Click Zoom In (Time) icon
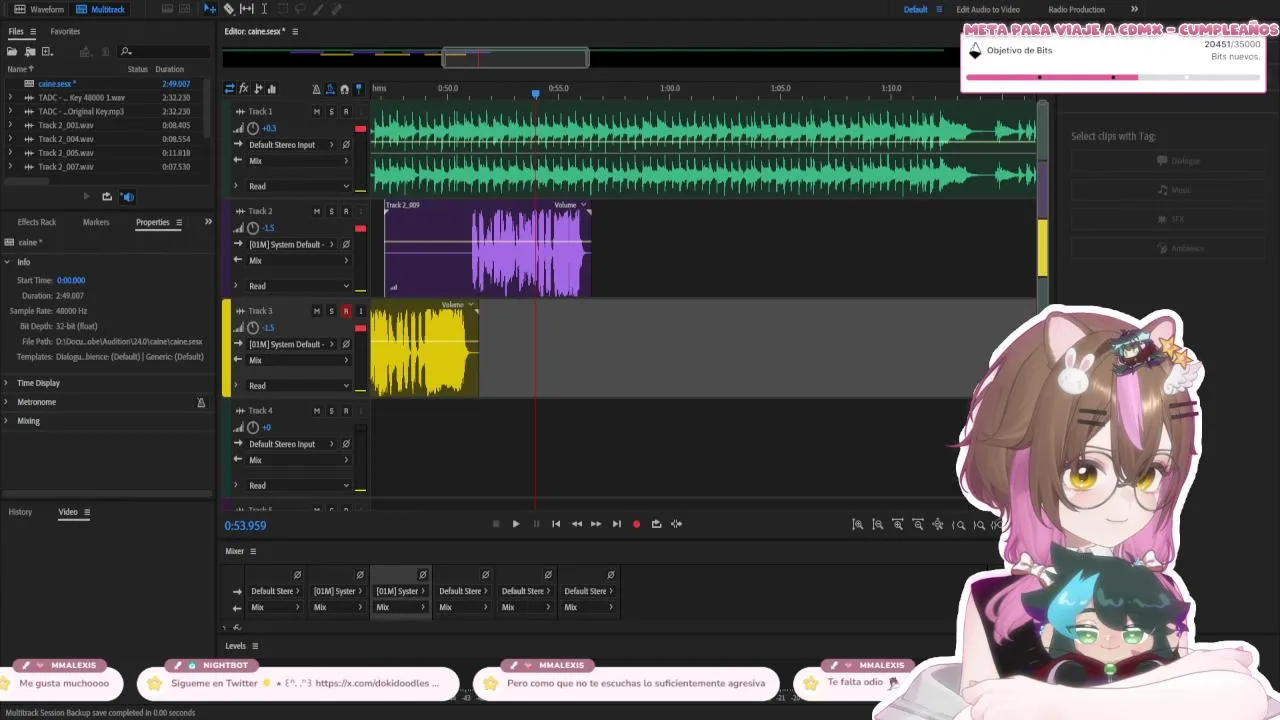The image size is (1280, 720). tap(898, 525)
